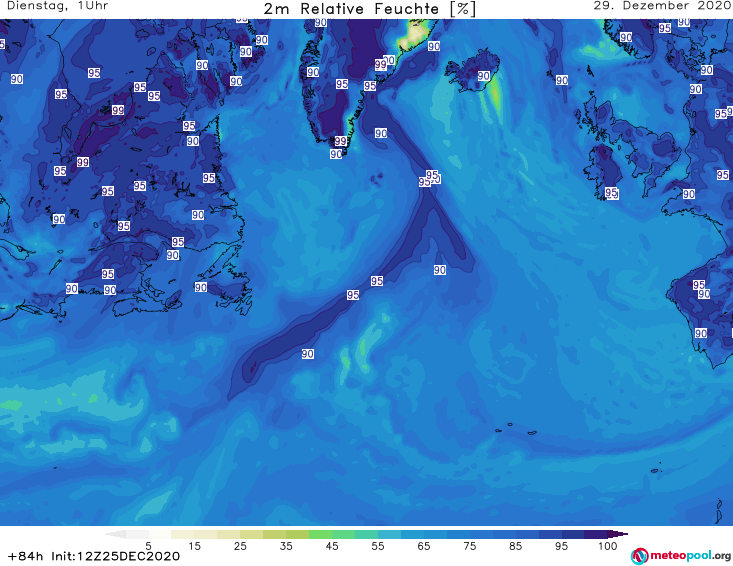
Task: Click the date "29. Dezember 2020"
Action: 662,6
